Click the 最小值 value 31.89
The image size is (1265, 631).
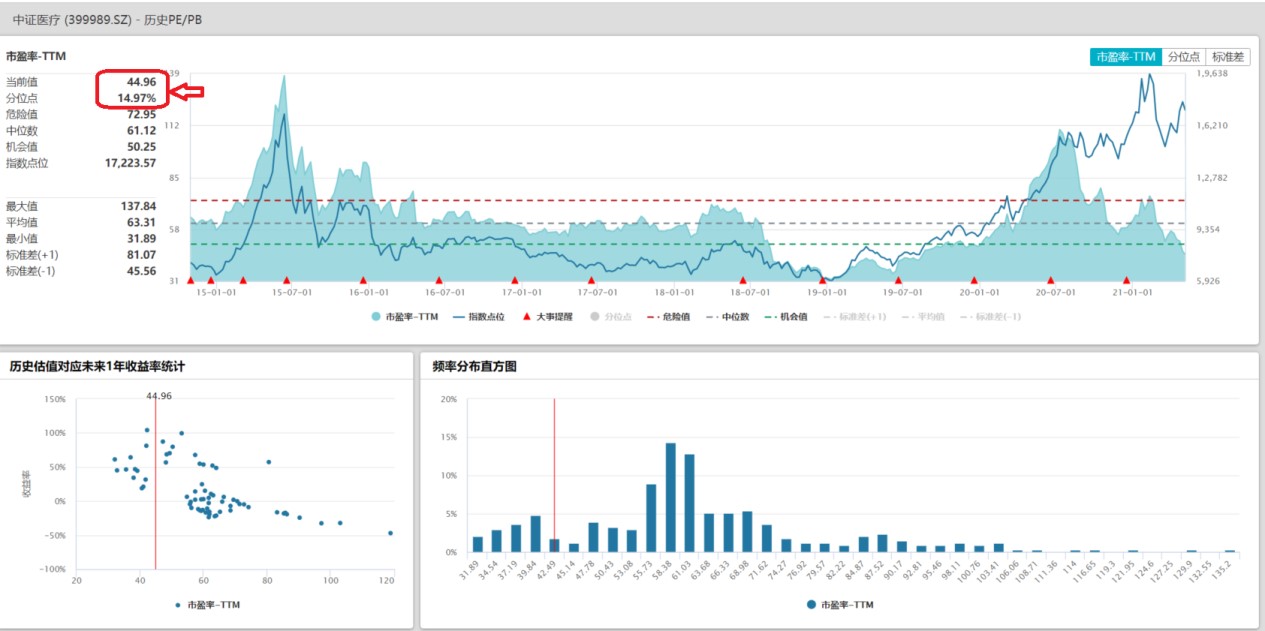pos(141,238)
